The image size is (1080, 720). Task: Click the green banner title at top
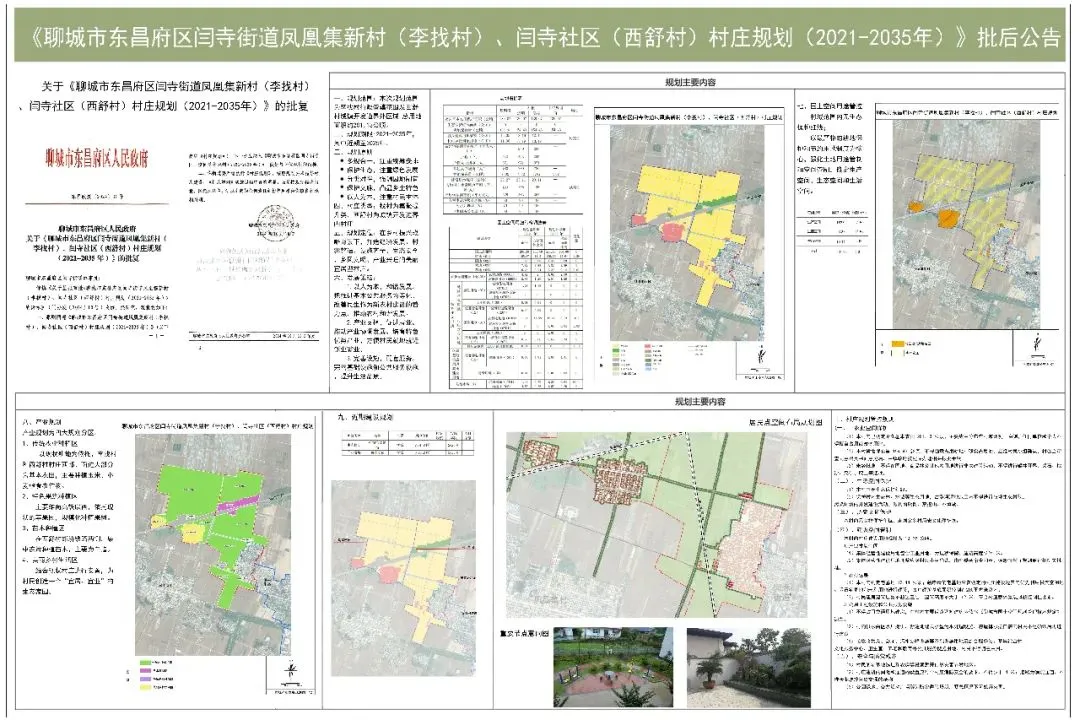coord(540,38)
